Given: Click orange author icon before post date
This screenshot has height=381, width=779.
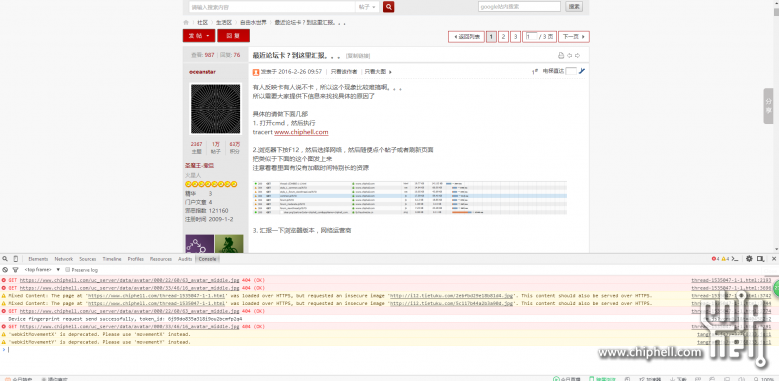Looking at the screenshot, I should 256,72.
